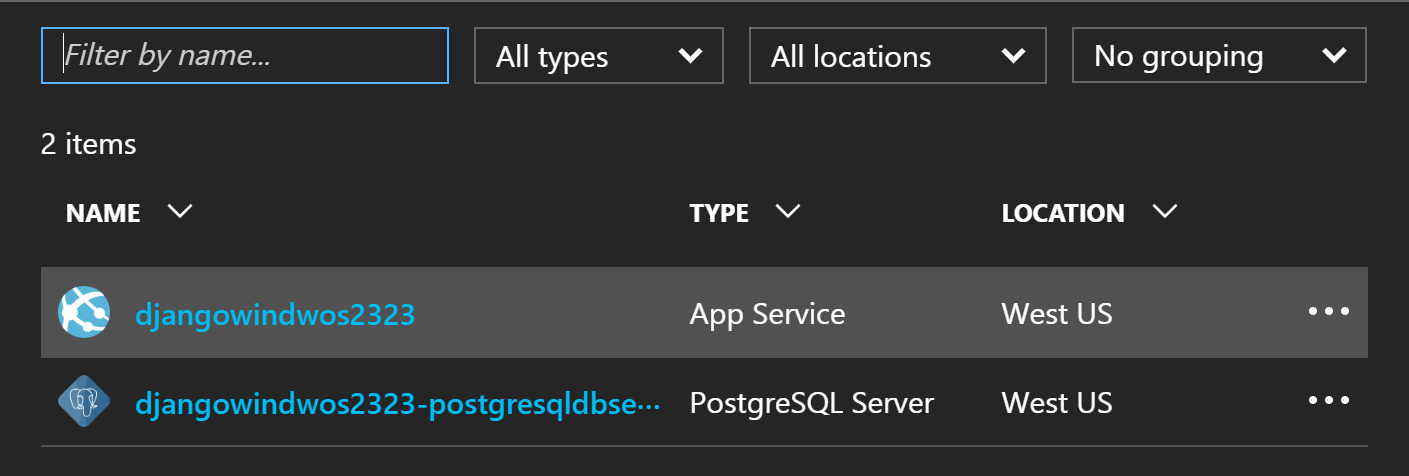Screen dimensions: 1409x476
Task: Sort by the LOCATION column header
Action: pos(1062,213)
